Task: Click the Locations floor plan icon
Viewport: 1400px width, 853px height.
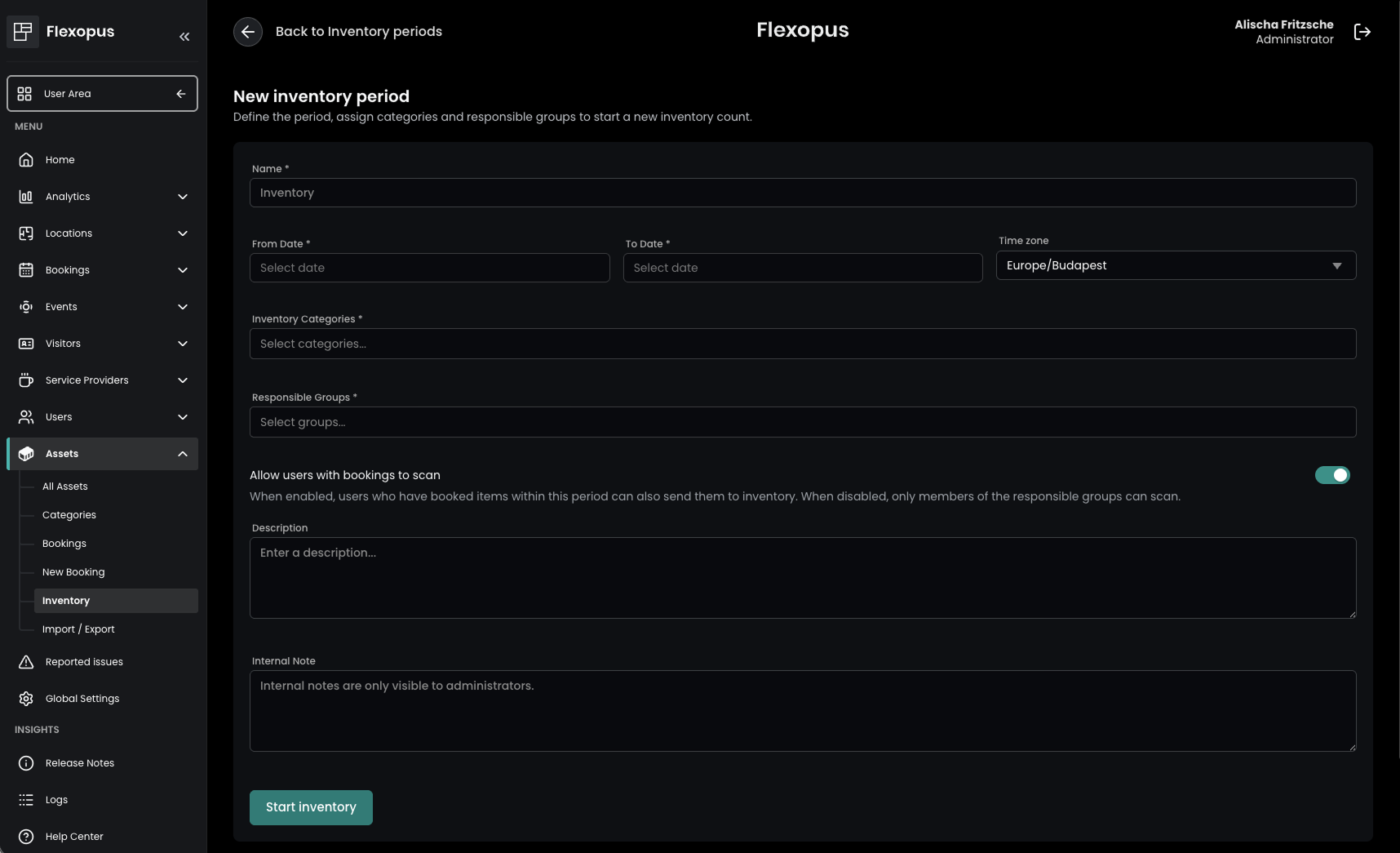Action: (26, 233)
